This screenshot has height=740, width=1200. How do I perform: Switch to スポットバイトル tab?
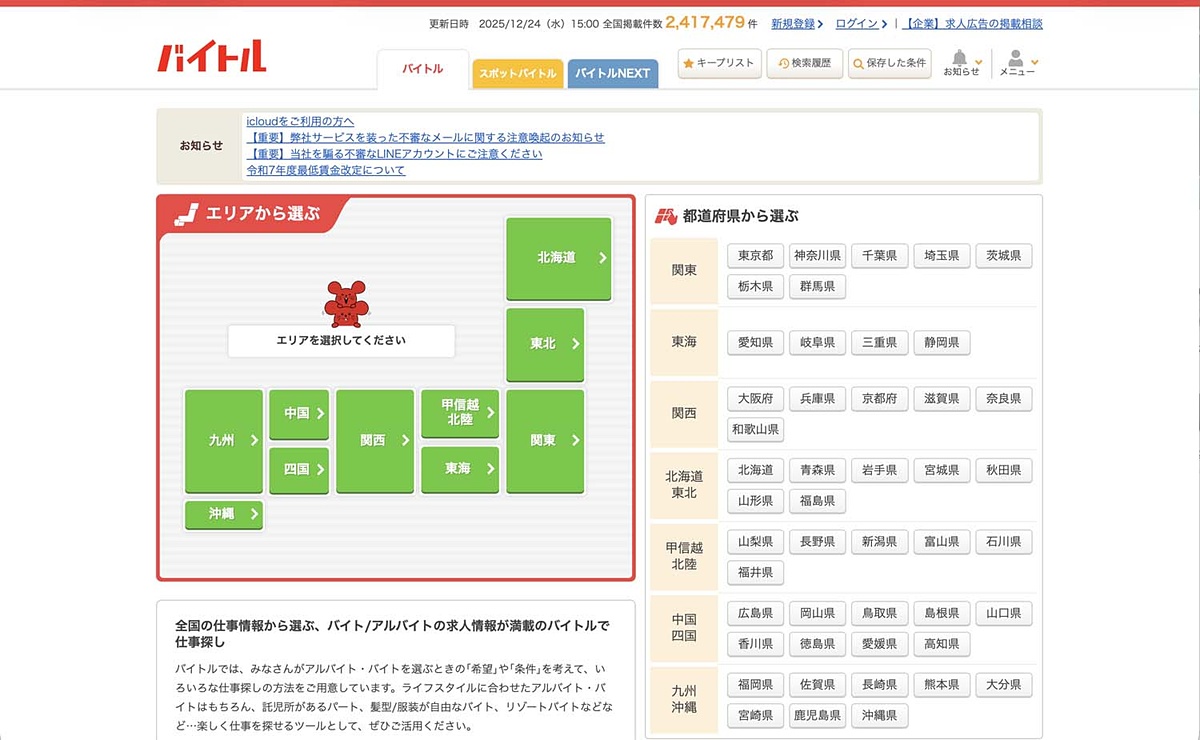tap(517, 73)
